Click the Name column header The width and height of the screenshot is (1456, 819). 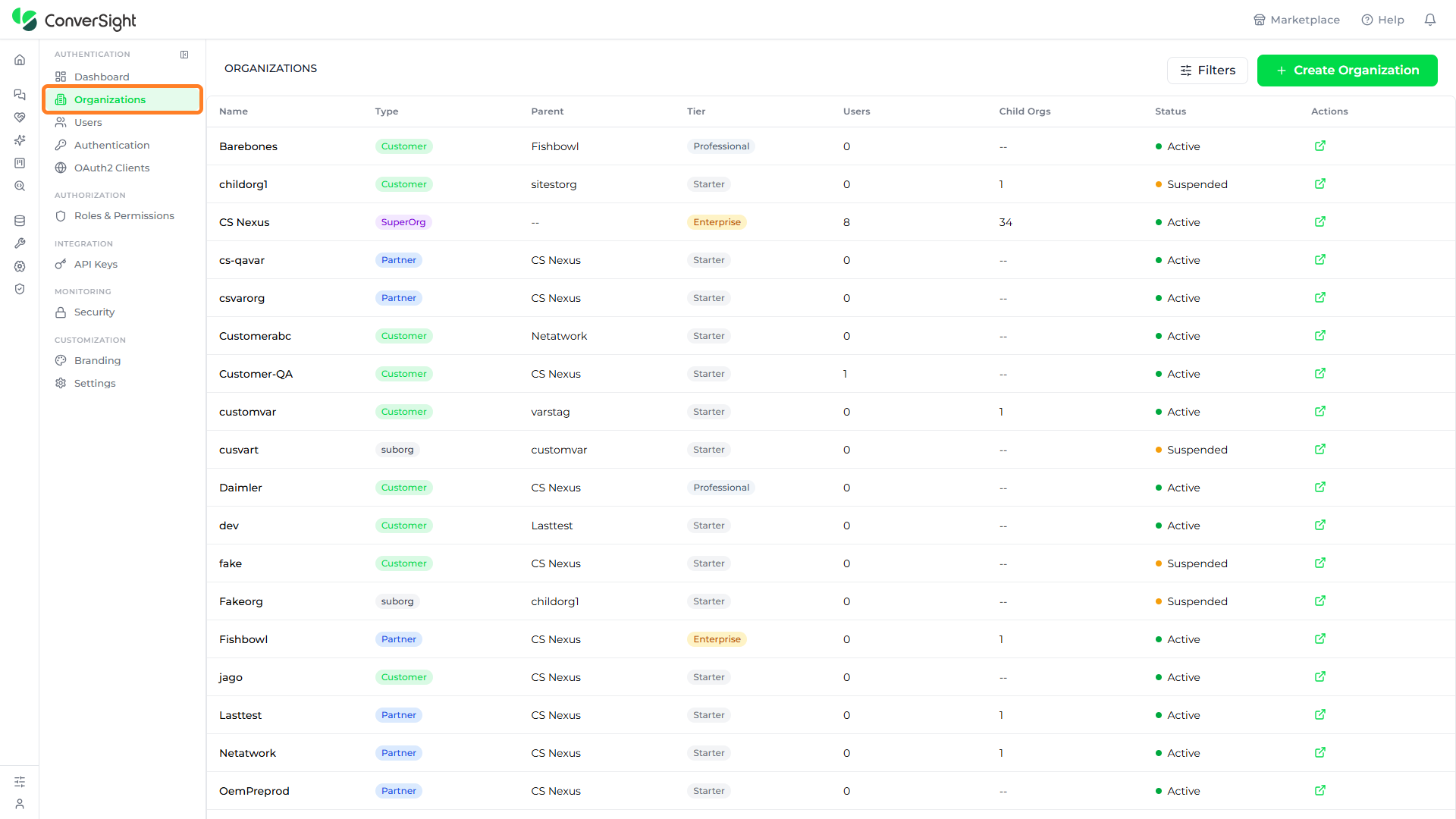pos(234,111)
